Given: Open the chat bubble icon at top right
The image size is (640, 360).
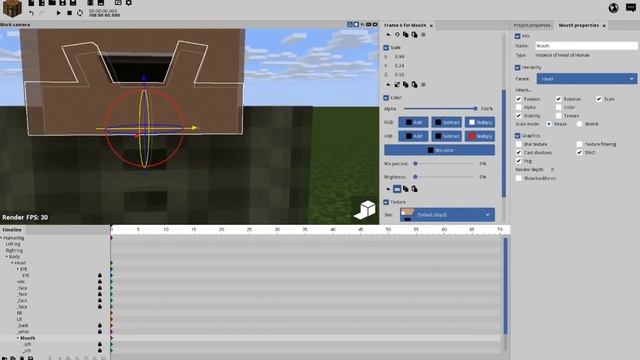Looking at the screenshot, I should pos(631,8).
